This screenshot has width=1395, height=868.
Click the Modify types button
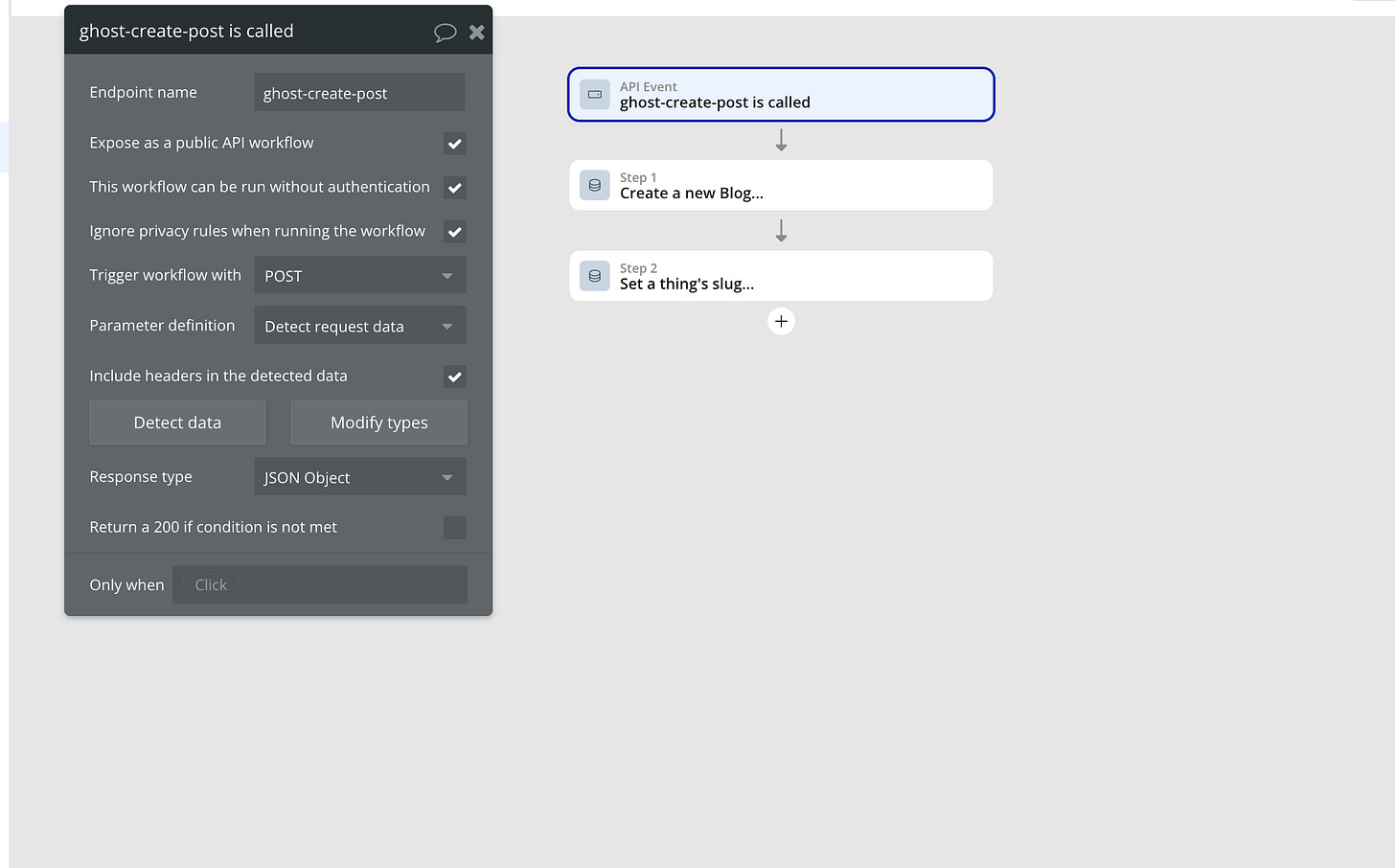click(379, 423)
